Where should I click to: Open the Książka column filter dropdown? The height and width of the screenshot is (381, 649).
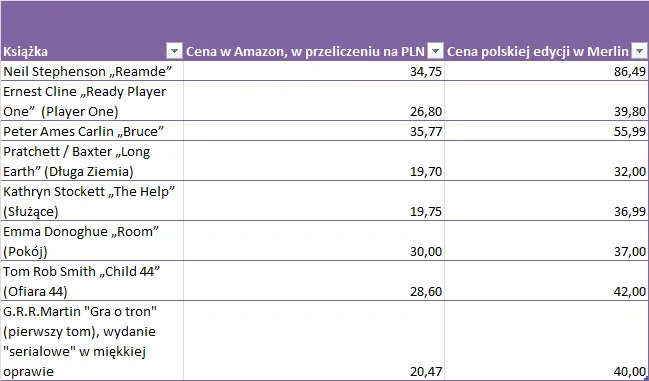174,51
